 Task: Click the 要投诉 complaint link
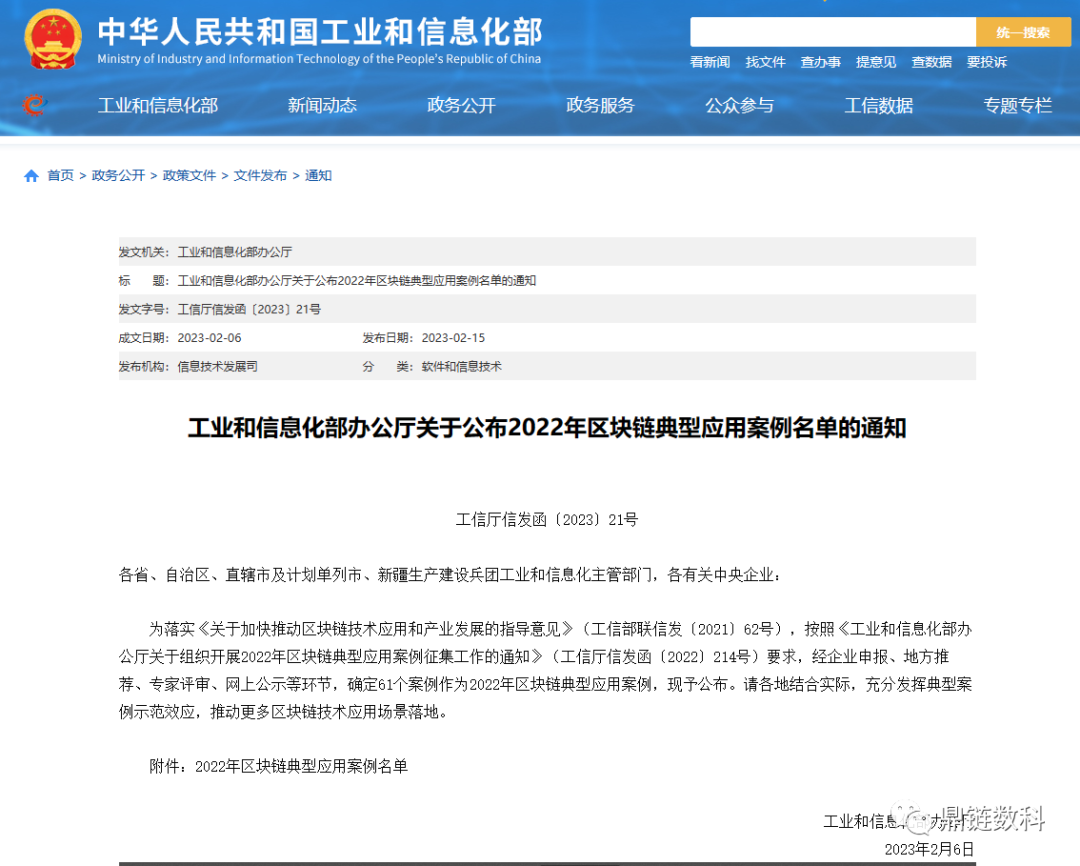tap(986, 62)
